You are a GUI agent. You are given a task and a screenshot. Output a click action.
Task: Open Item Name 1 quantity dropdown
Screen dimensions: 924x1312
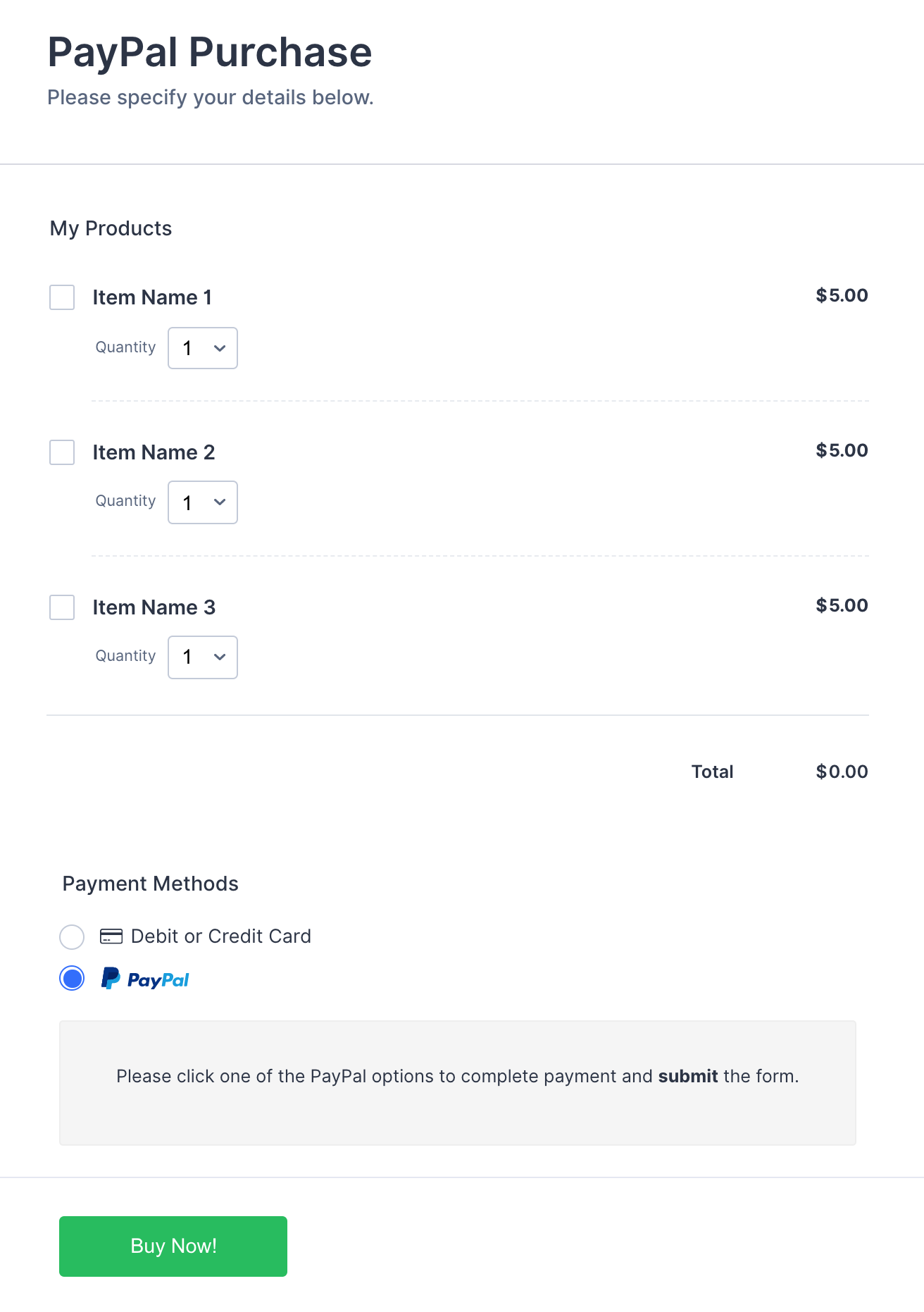(203, 348)
